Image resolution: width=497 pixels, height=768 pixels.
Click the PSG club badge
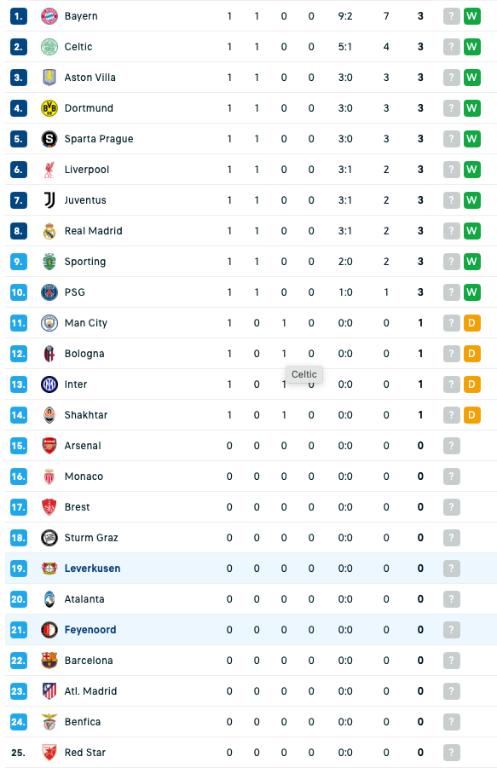49,292
